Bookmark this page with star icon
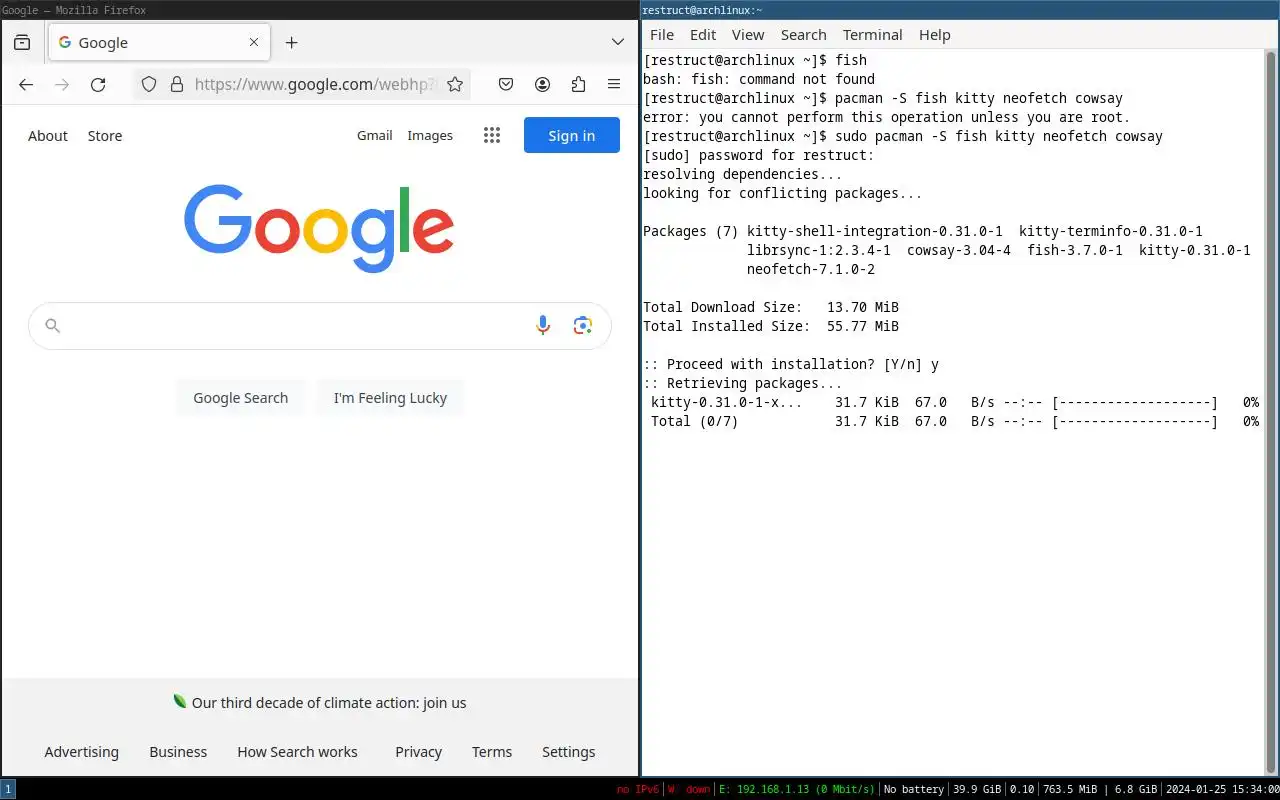Screen dimensions: 1280x800 [455, 85]
